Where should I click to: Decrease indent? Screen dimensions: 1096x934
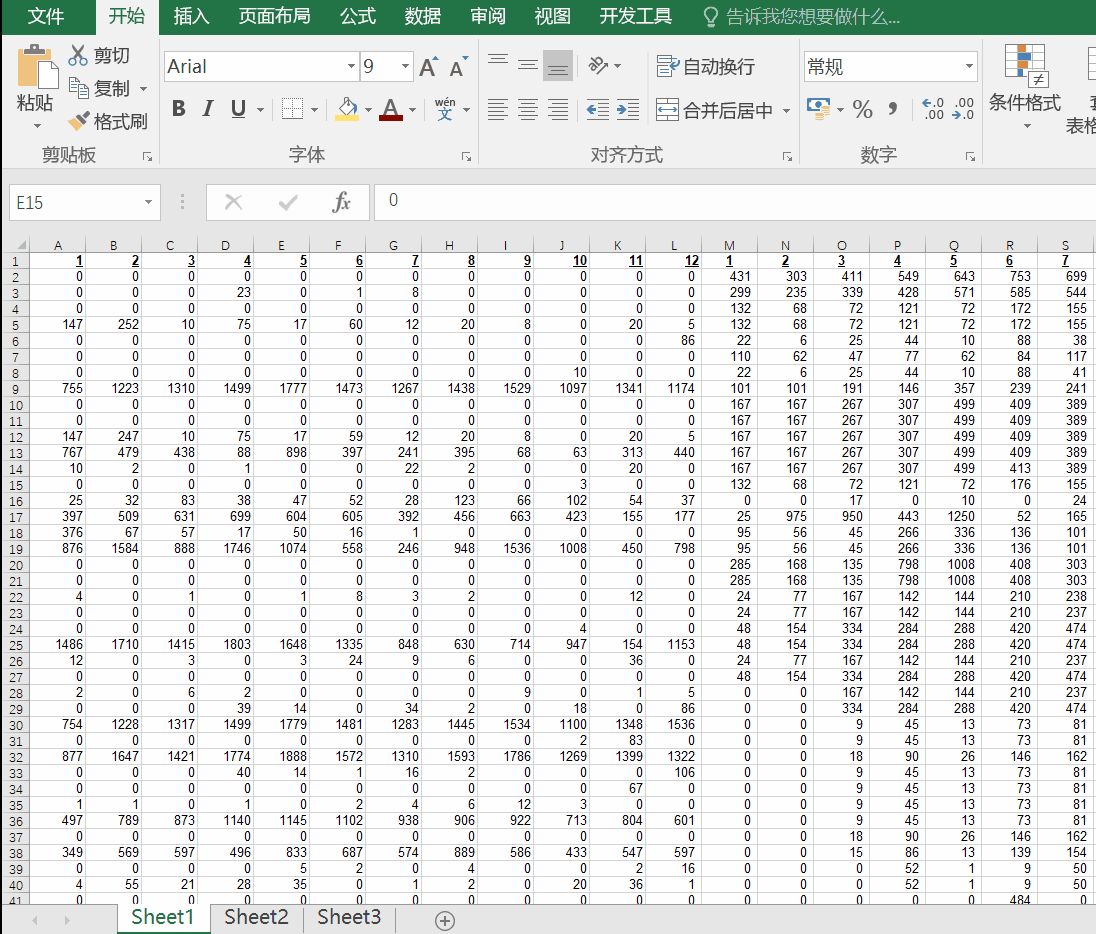pos(598,109)
